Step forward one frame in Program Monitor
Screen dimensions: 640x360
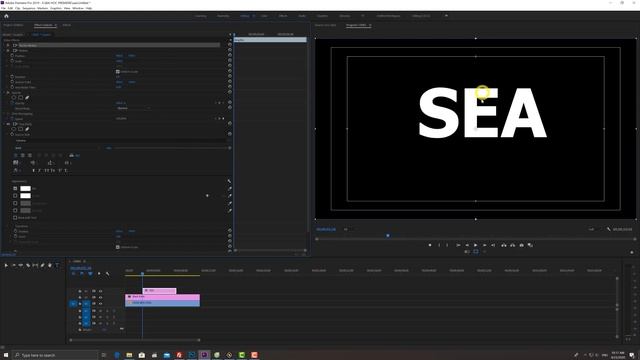click(x=484, y=245)
